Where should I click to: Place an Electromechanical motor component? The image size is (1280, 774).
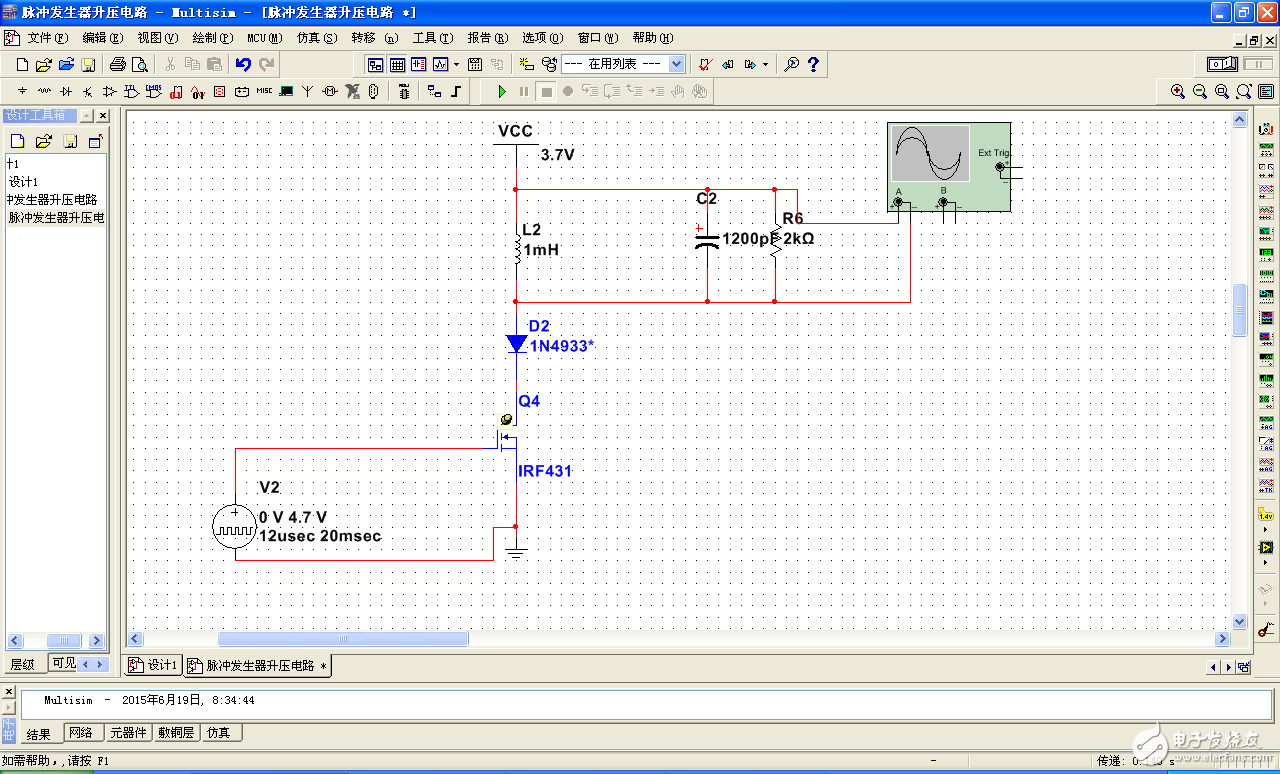329,91
